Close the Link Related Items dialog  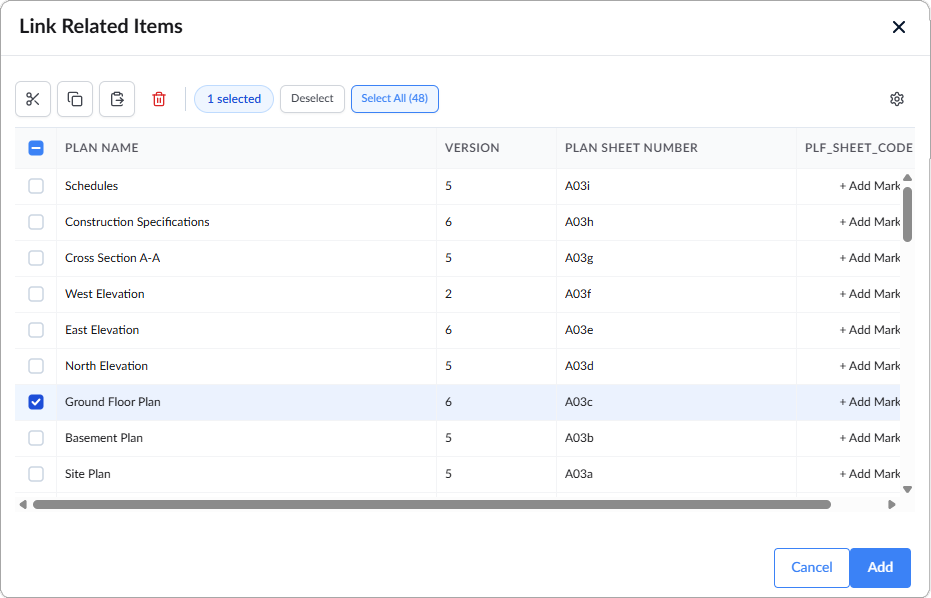pos(898,27)
